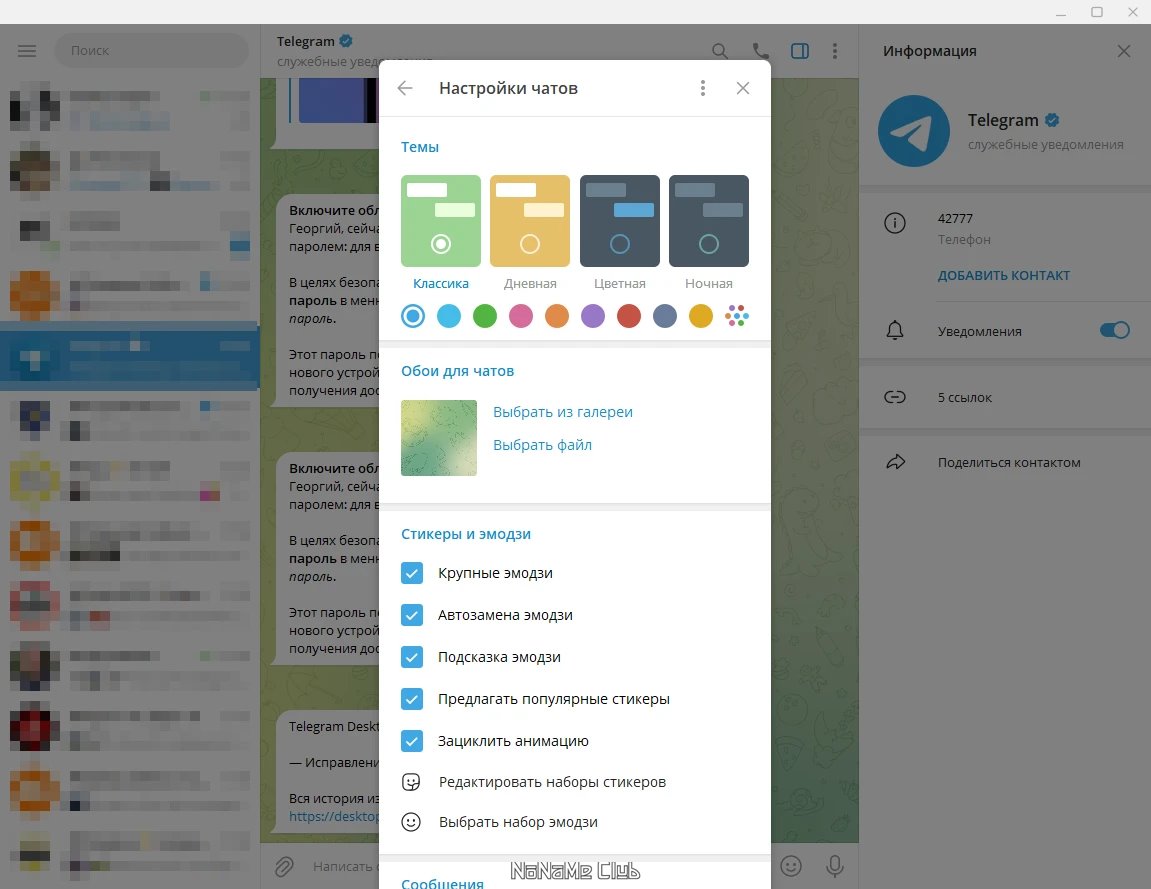Select the Ночная theme radio button

click(708, 242)
